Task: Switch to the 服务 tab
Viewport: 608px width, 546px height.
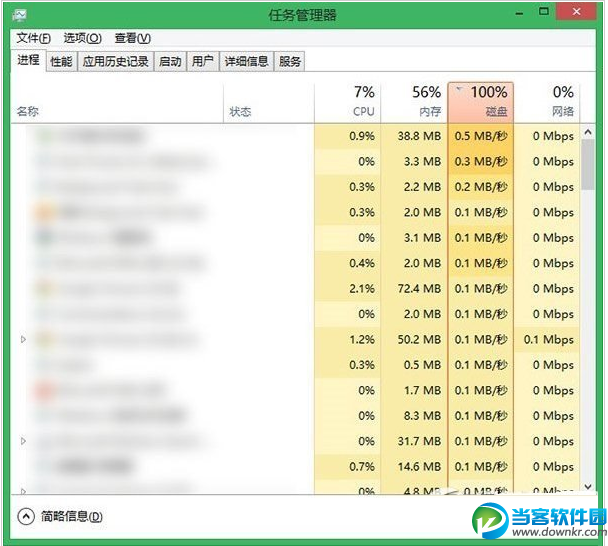Action: tap(289, 61)
